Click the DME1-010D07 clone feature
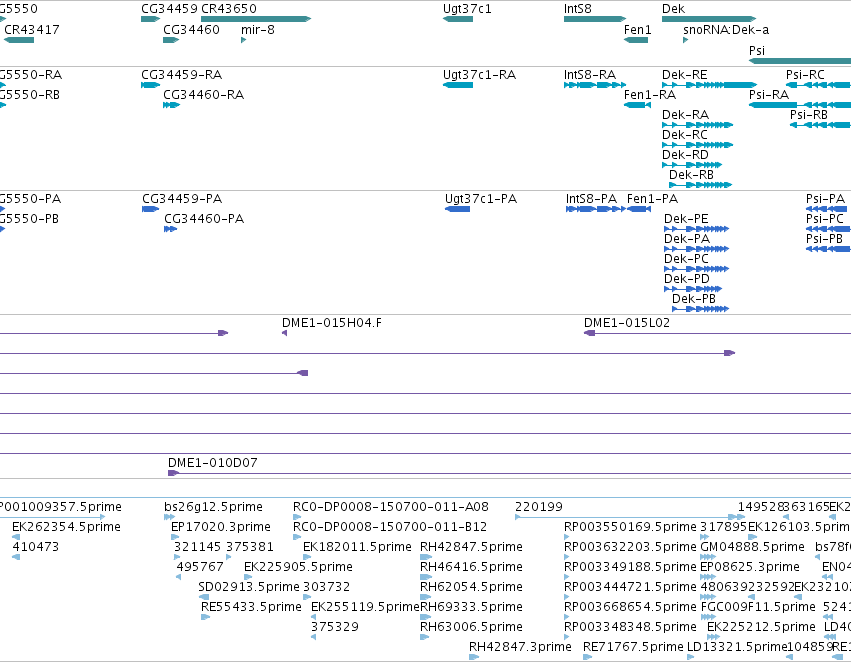 coord(509,473)
